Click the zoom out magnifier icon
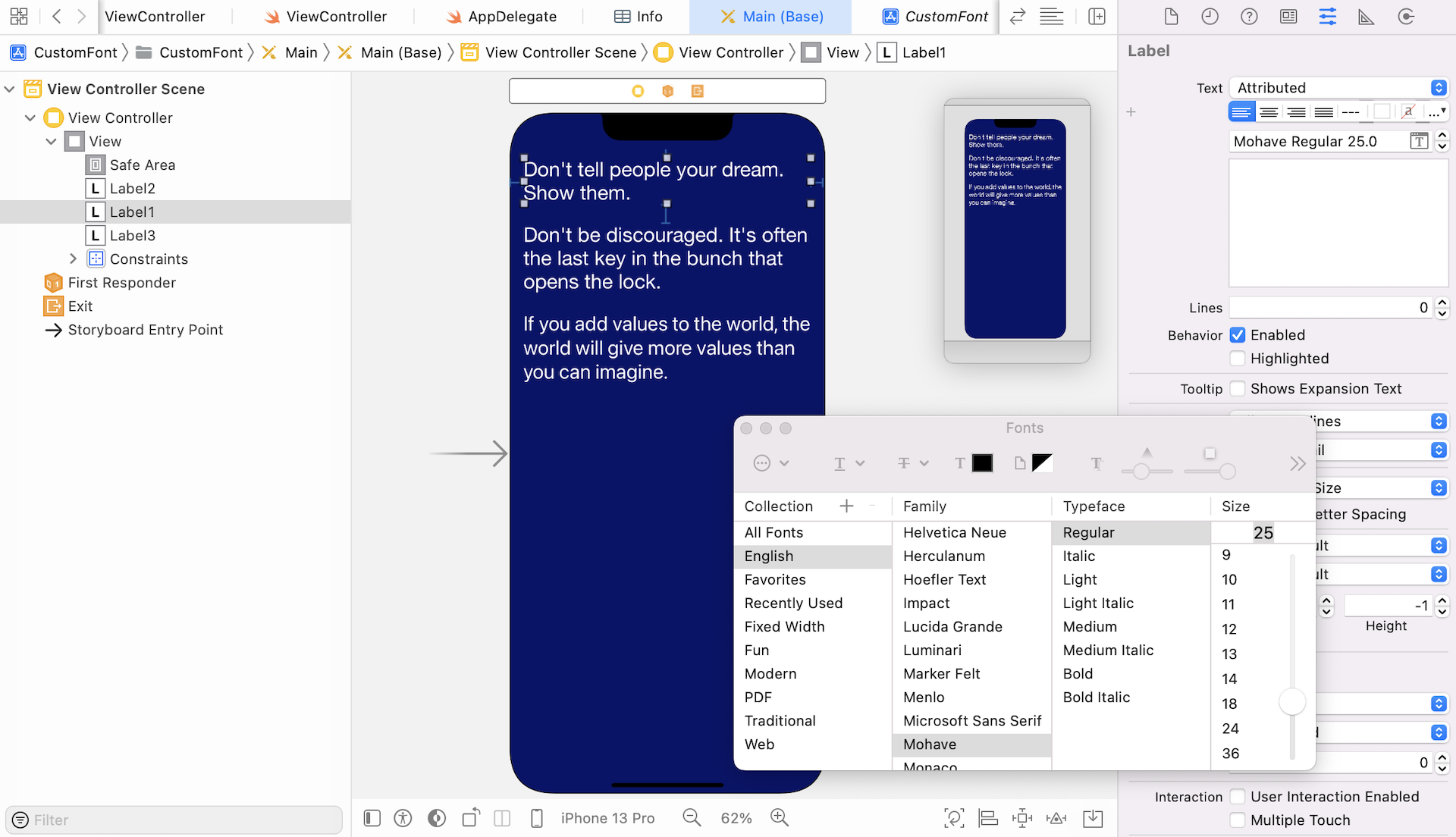 (x=691, y=817)
